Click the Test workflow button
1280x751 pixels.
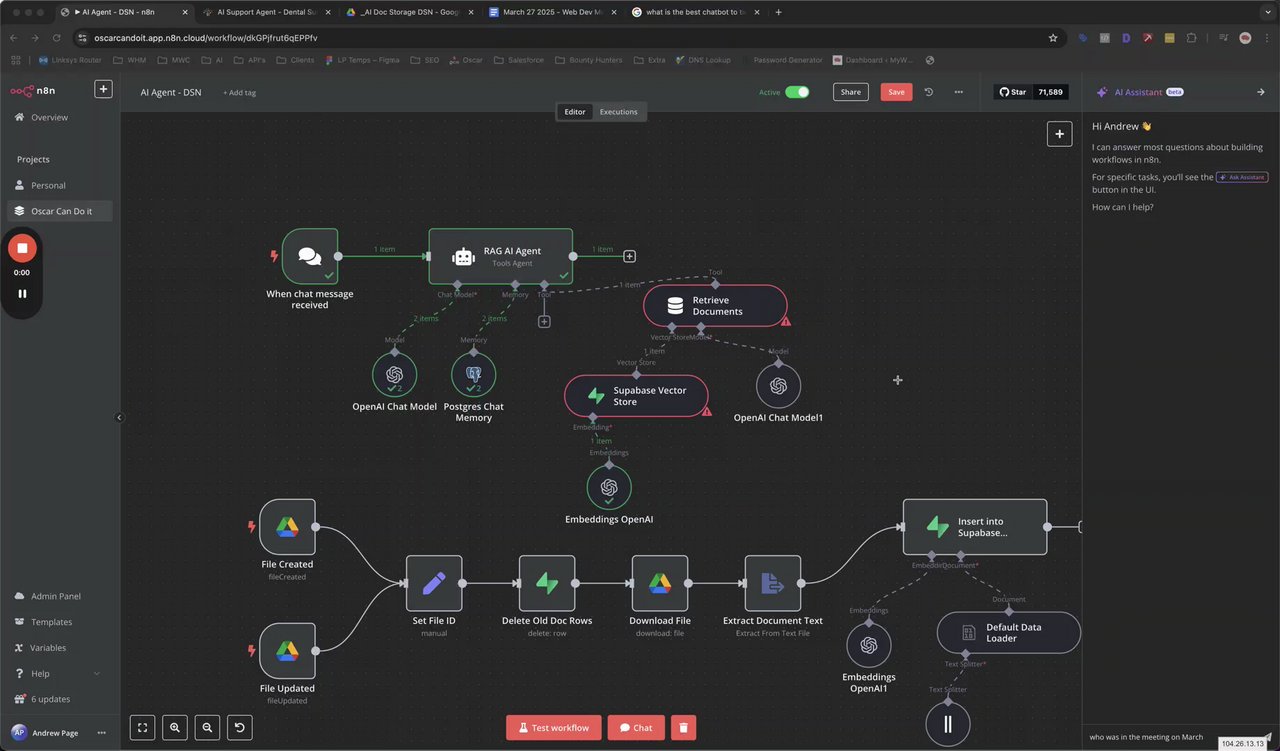point(554,727)
